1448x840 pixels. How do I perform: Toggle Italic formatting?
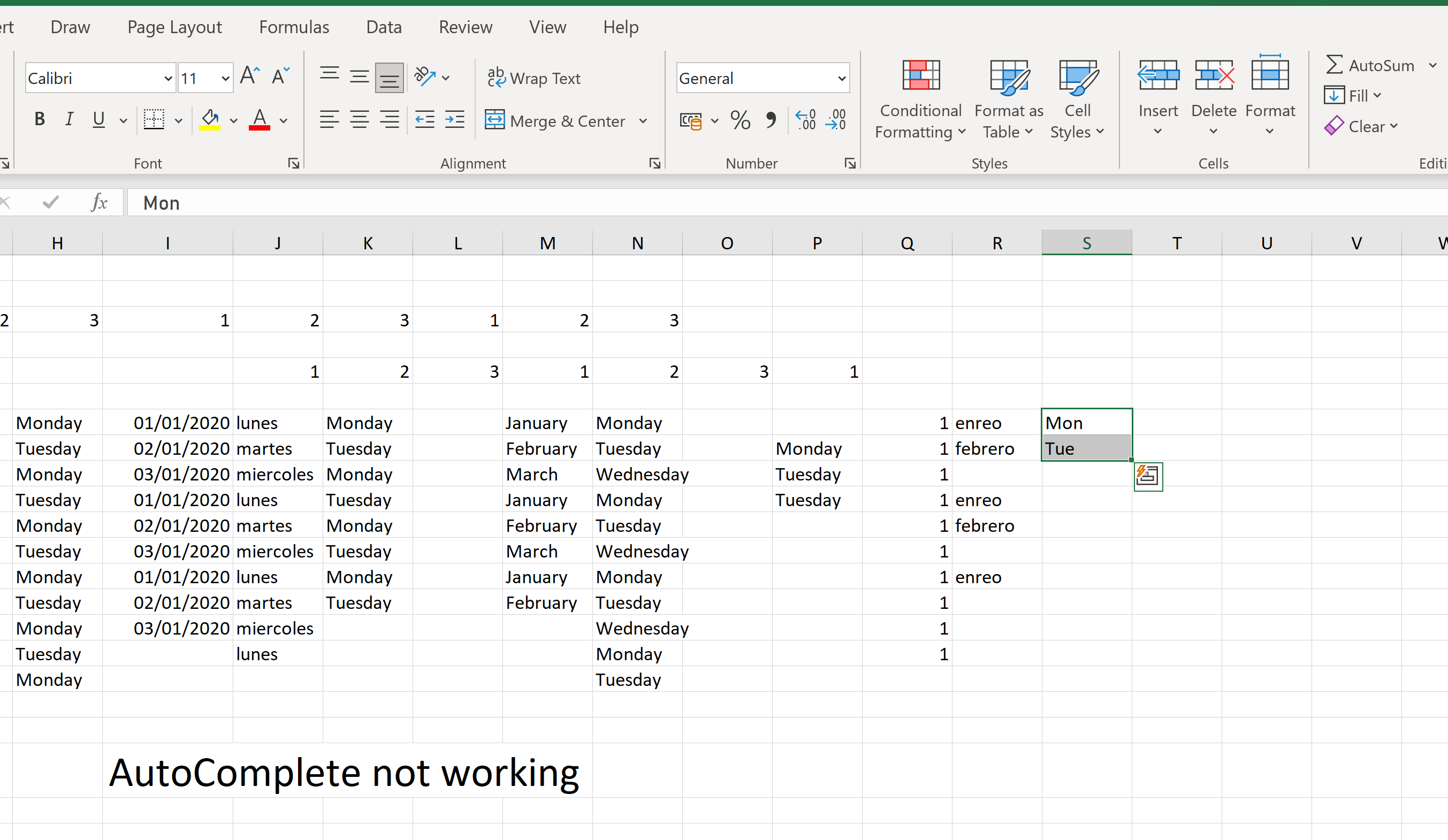70,119
